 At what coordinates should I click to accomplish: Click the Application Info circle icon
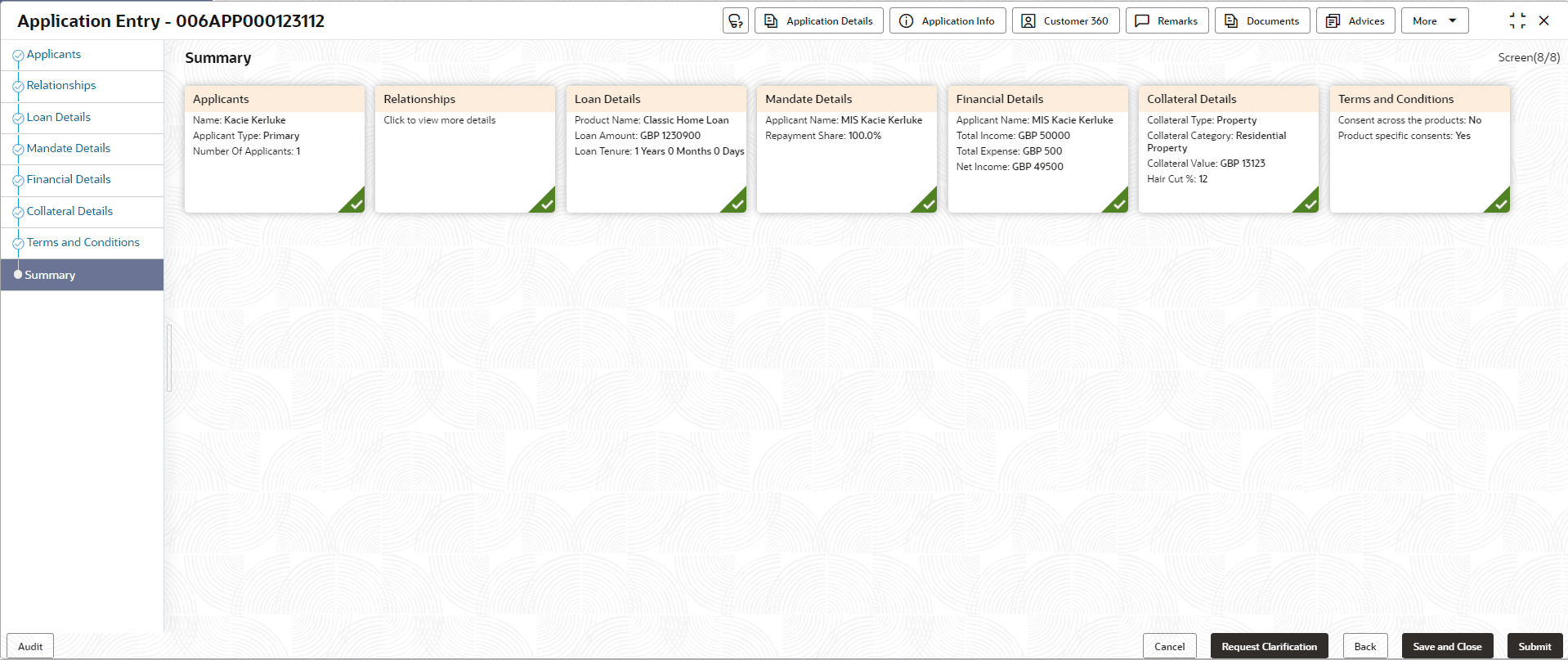pyautogui.click(x=906, y=21)
